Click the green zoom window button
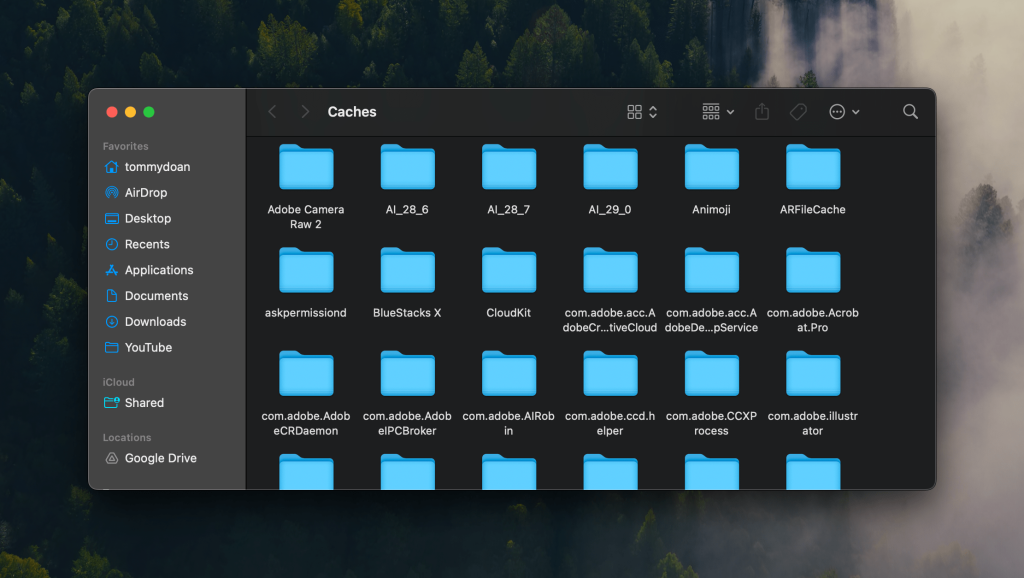The height and width of the screenshot is (578, 1024). point(149,112)
